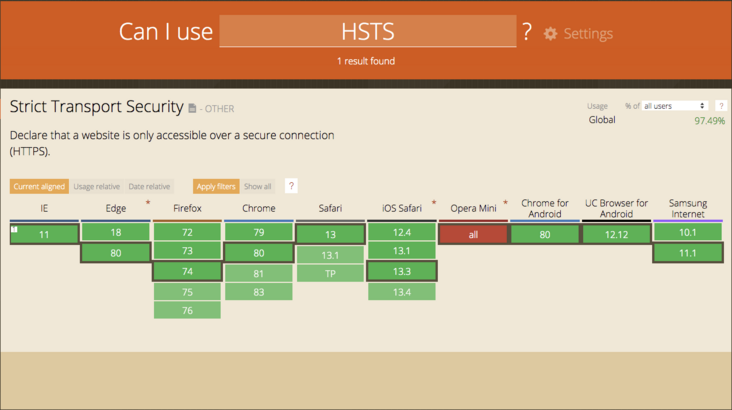Click the Settings gear icon
This screenshot has height=410, width=732.
point(550,34)
